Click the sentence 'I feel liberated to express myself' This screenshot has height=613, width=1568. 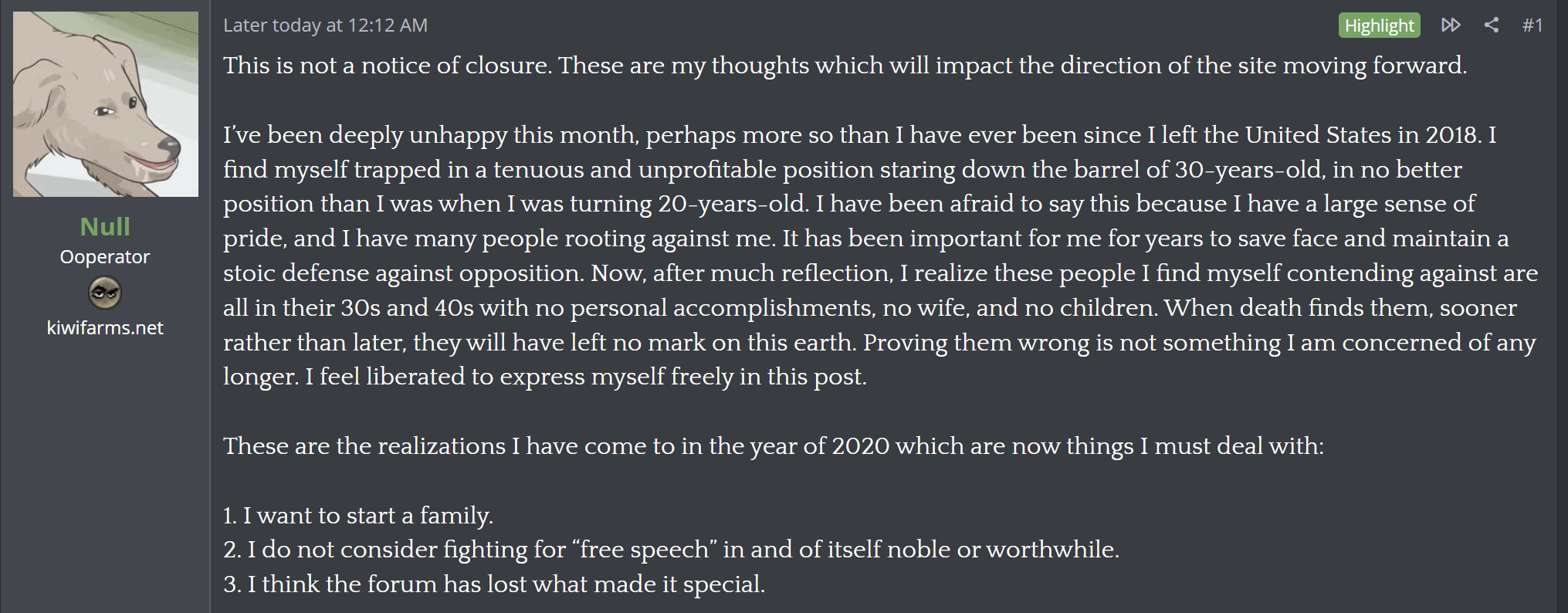click(586, 376)
